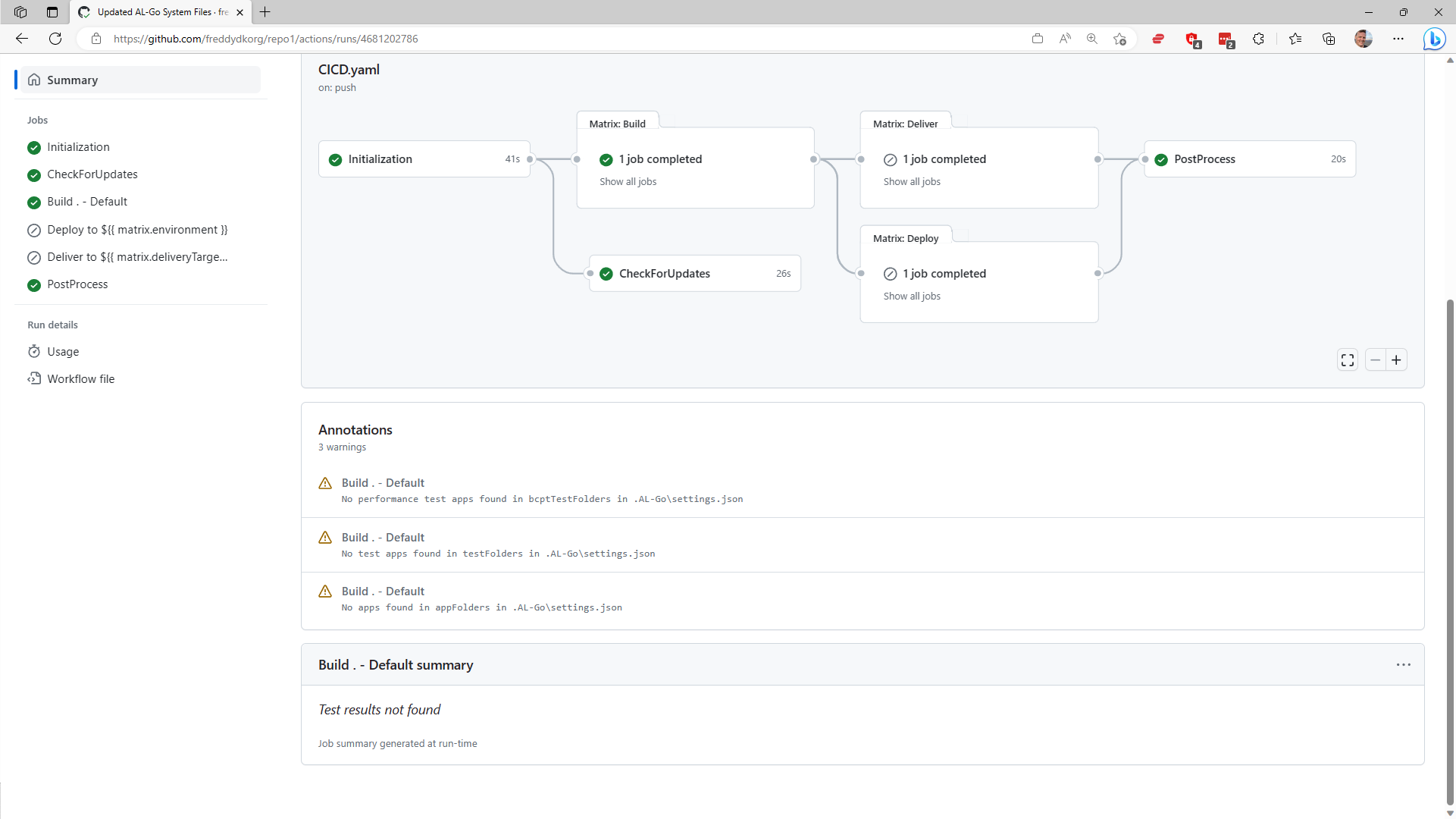Open the Summary page from the sidebar
1456x819 pixels.
tap(72, 80)
